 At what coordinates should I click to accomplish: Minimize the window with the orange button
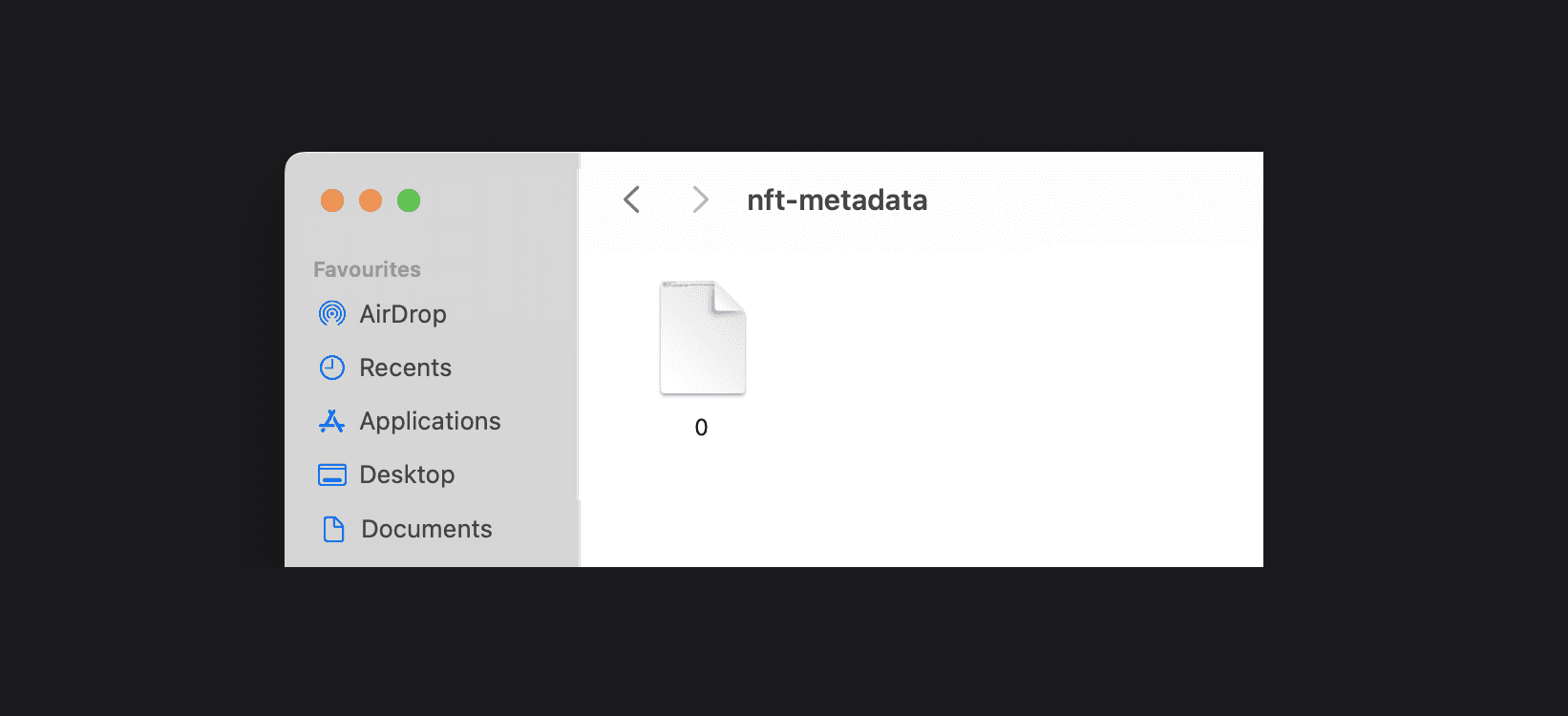[371, 200]
